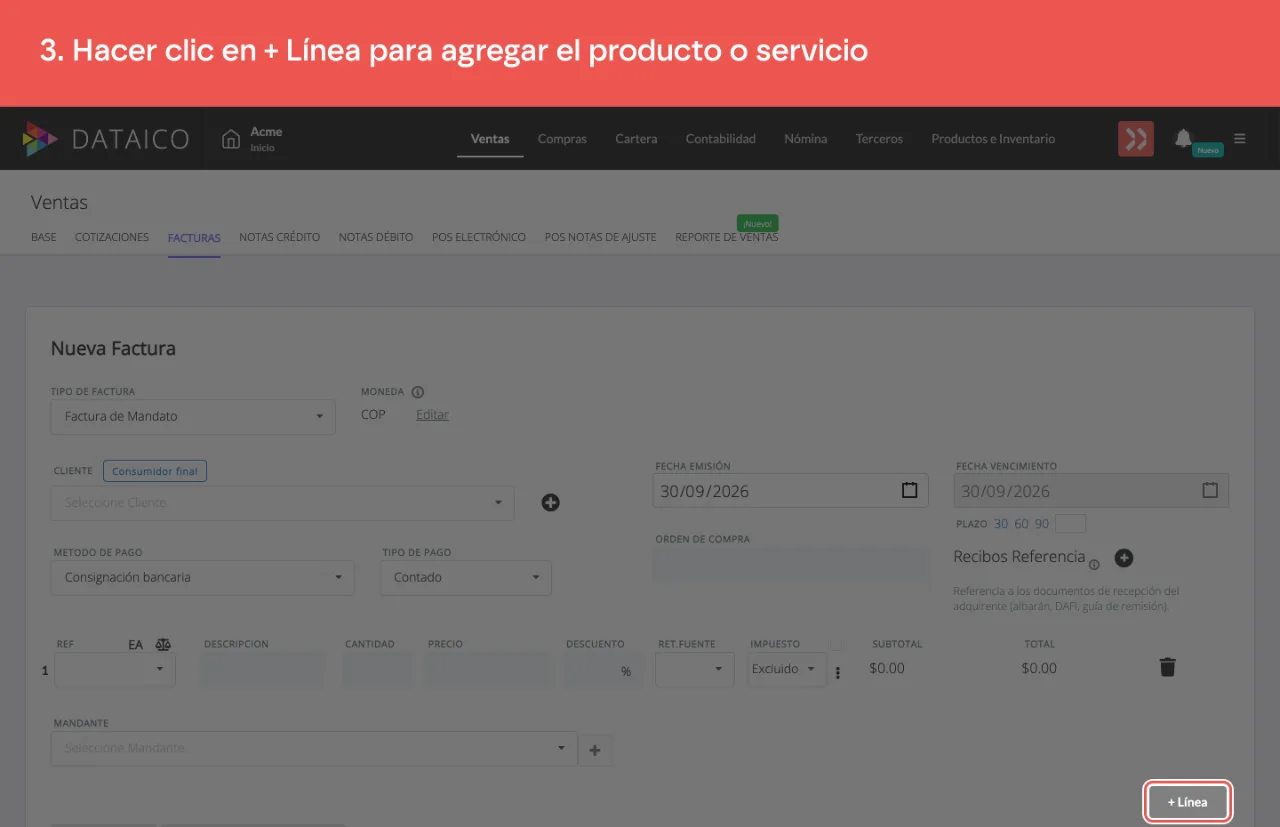The height and width of the screenshot is (827, 1280).
Task: Open the Ret. Fuente dropdown
Action: coord(695,669)
